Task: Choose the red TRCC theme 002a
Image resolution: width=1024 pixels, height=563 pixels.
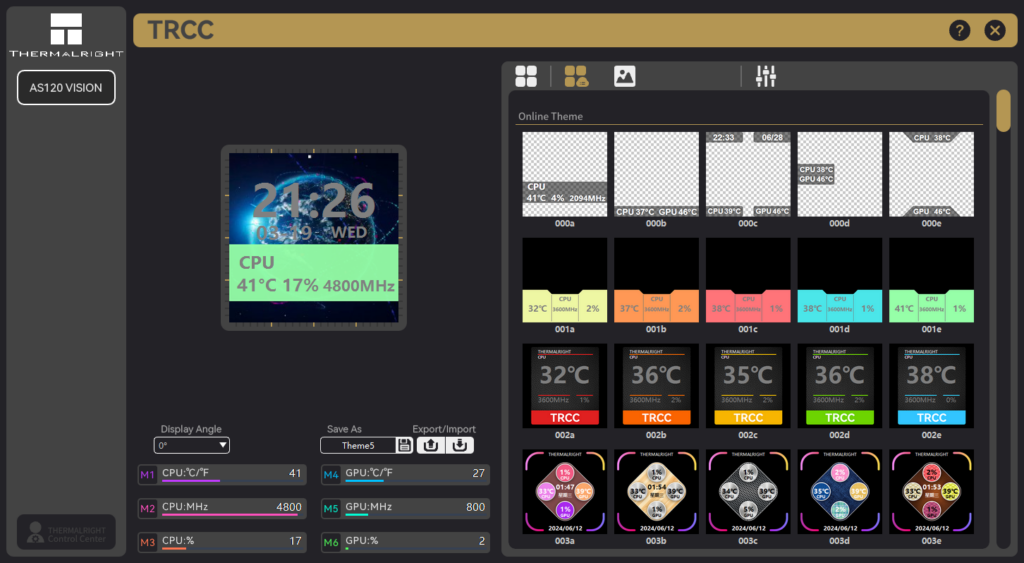Action: point(565,385)
